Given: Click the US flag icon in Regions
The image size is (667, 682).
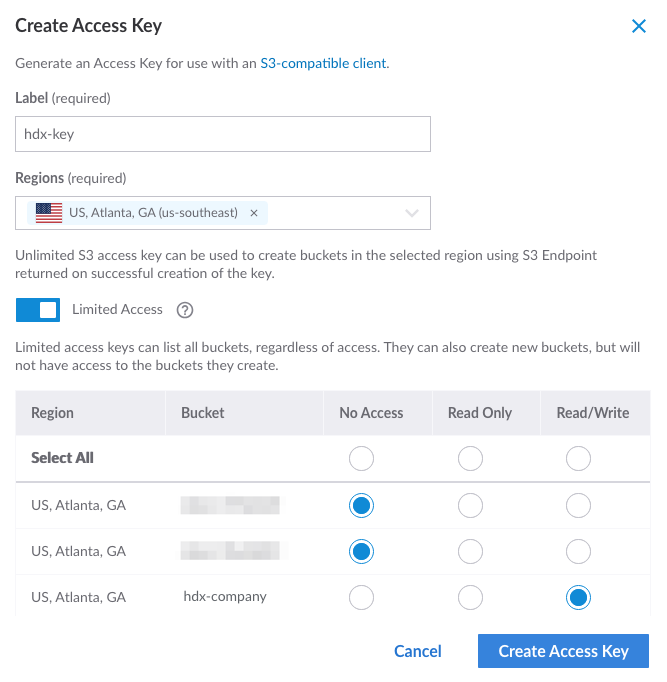Looking at the screenshot, I should click(x=48, y=213).
